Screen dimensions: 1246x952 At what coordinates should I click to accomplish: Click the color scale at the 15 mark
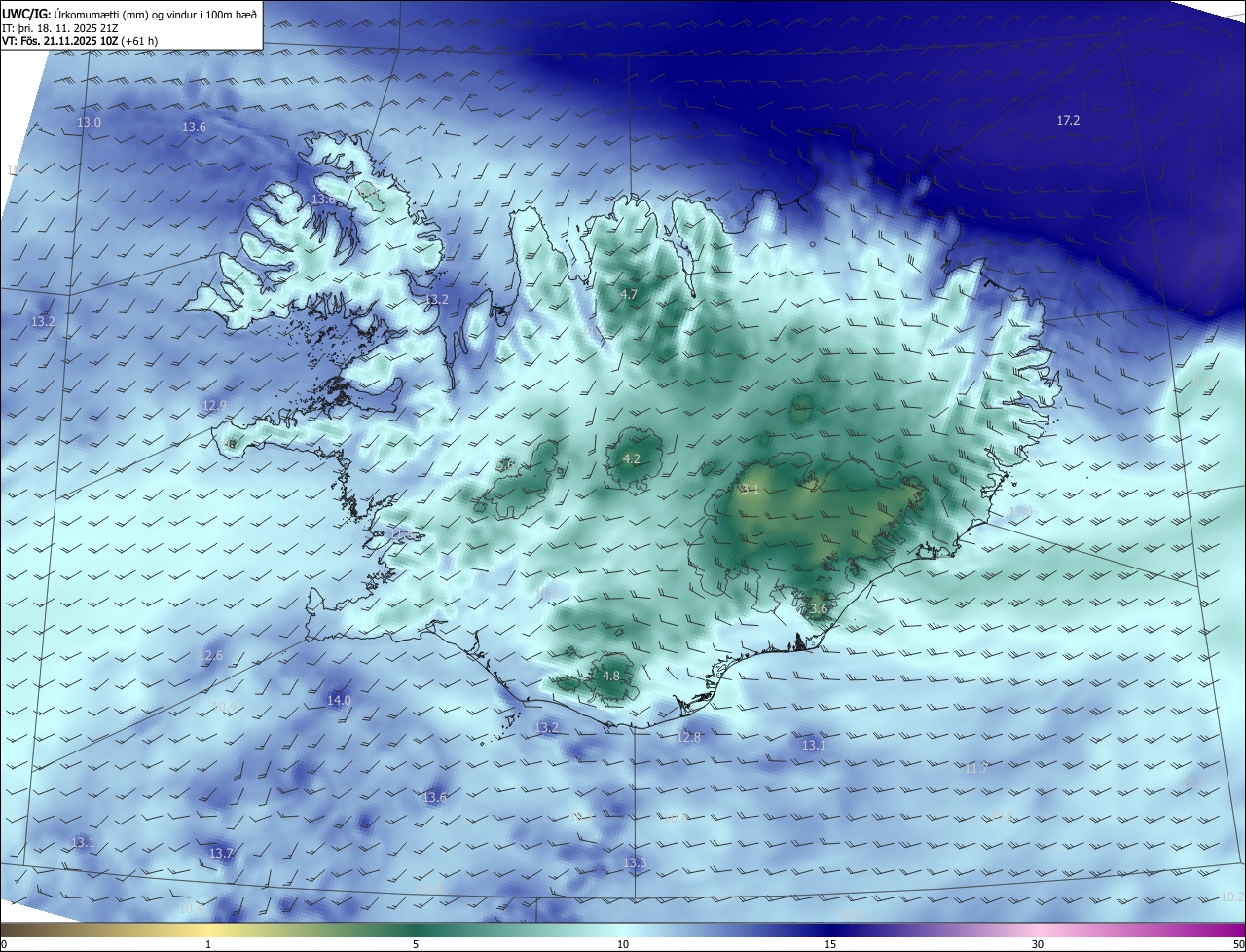tap(830, 944)
